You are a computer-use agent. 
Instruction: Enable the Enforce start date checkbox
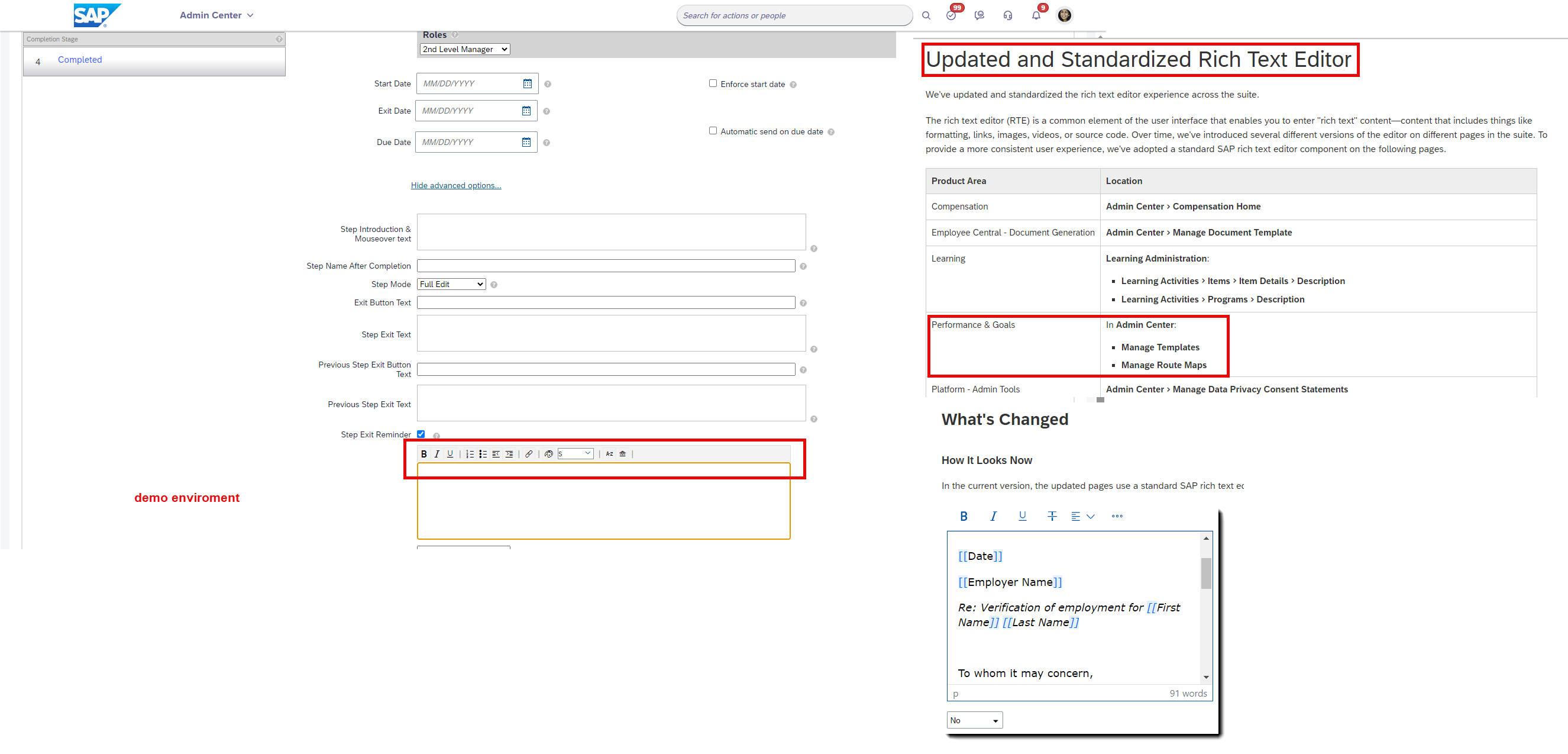coord(713,83)
